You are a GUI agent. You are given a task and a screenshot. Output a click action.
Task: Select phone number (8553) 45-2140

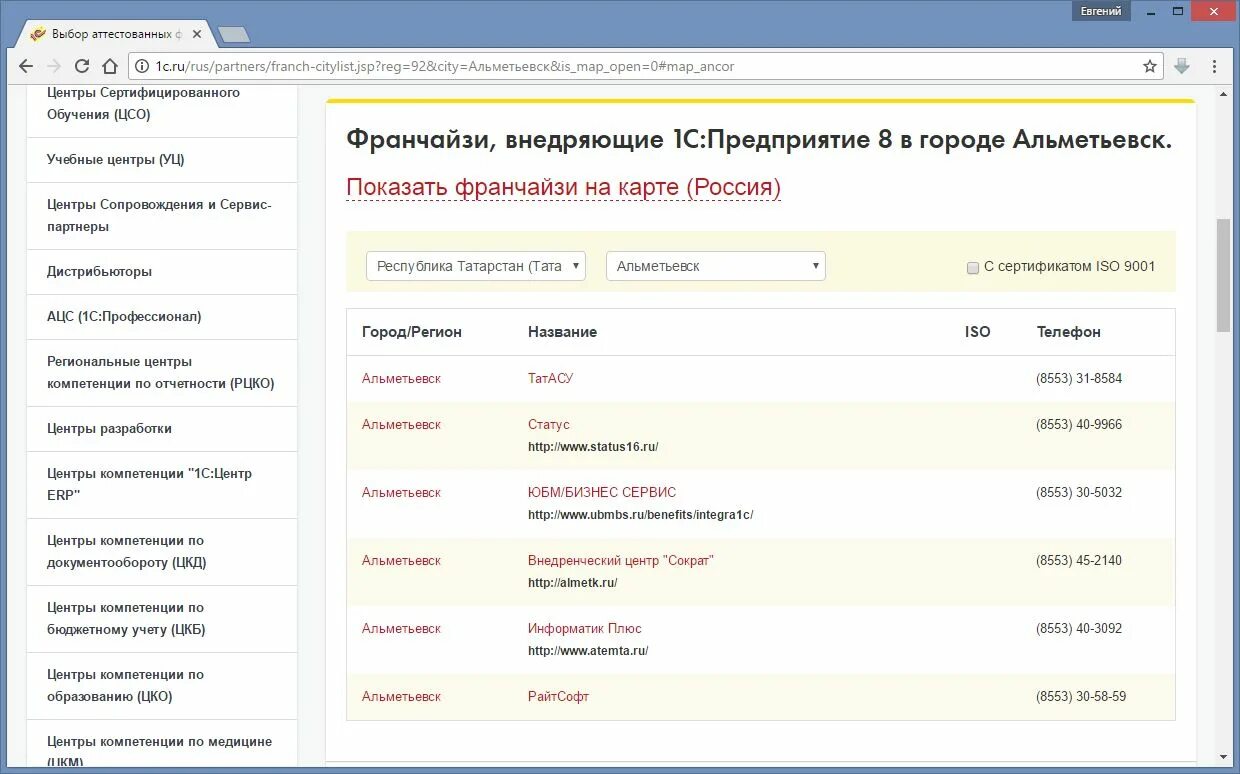pos(1079,561)
